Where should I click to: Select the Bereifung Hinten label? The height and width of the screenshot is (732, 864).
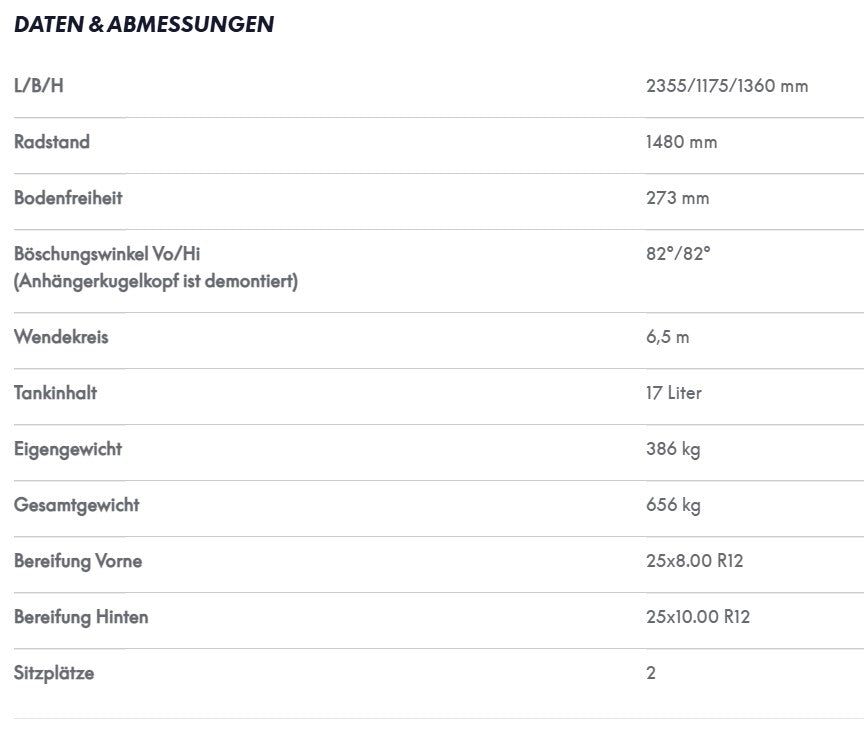tap(81, 617)
